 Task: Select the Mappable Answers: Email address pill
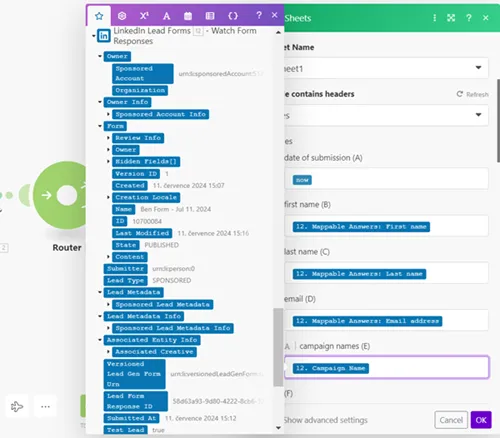coord(367,321)
